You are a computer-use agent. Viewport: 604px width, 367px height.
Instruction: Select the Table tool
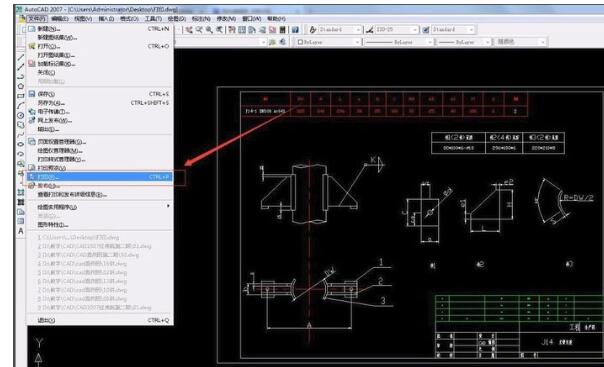[x=21, y=221]
